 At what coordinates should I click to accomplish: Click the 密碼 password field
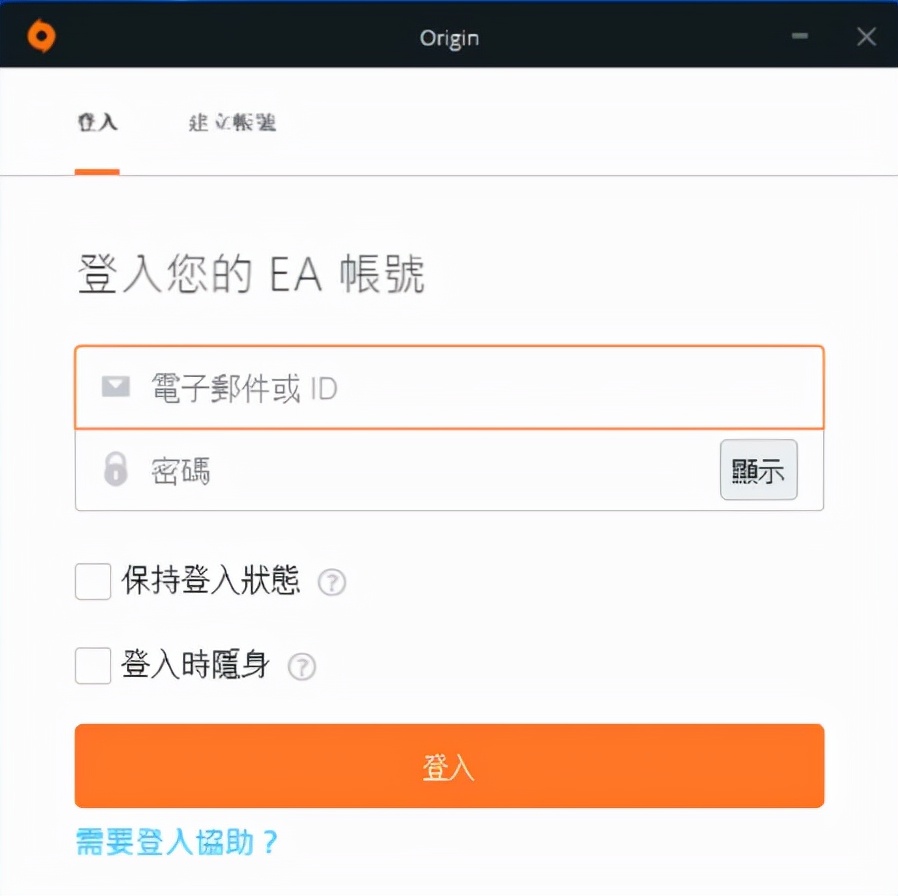pos(400,470)
